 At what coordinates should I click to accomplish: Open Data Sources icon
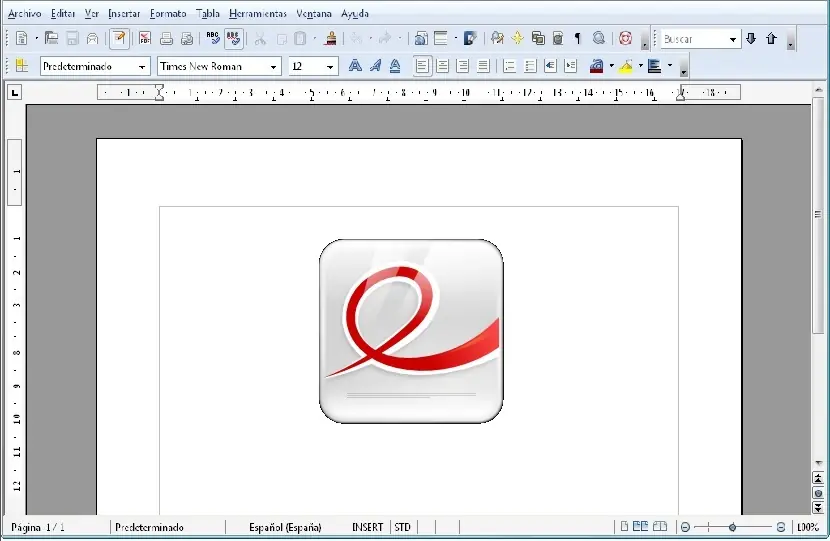click(558, 39)
